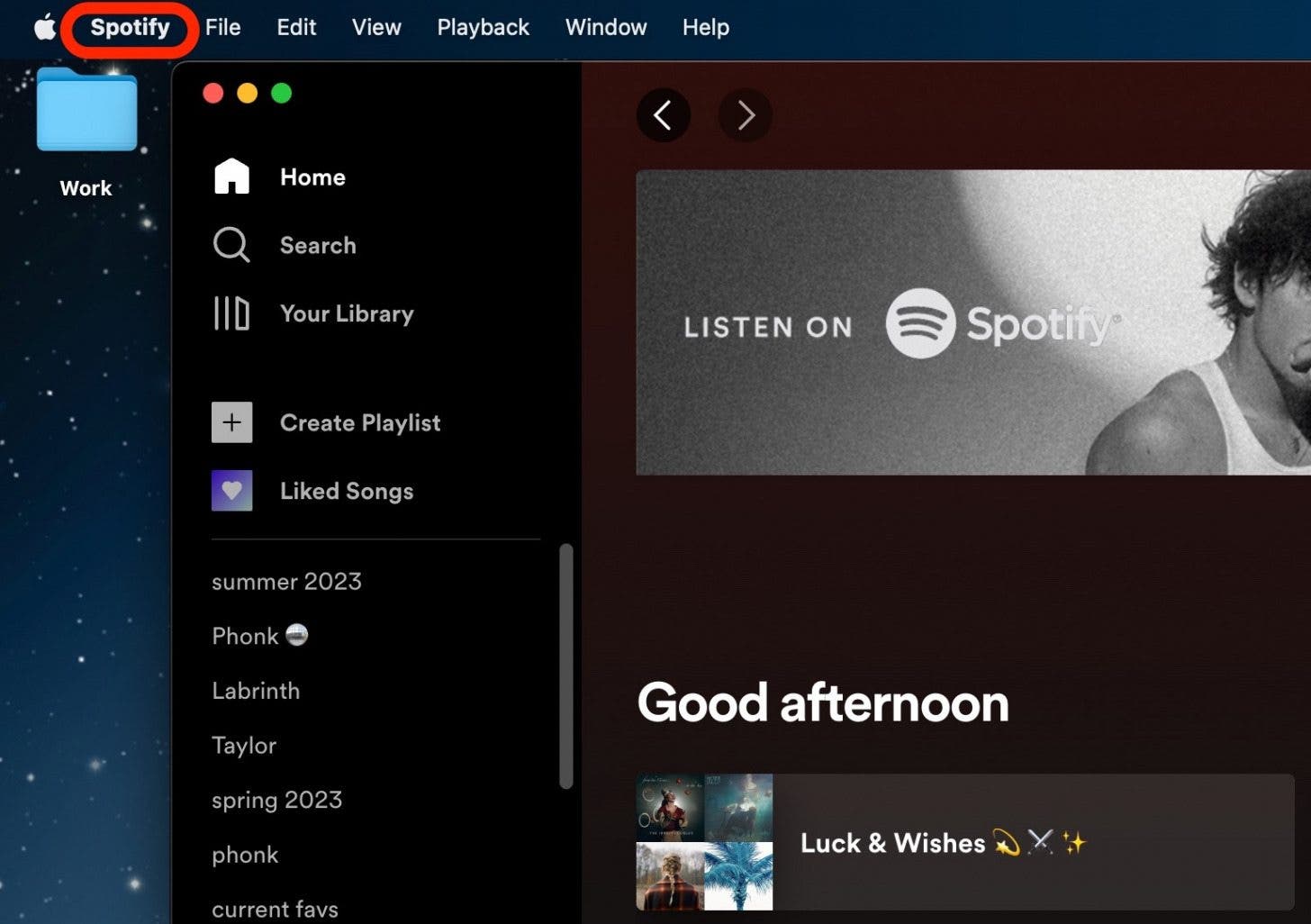Open the phonk playlist
The width and height of the screenshot is (1311, 924).
245,855
